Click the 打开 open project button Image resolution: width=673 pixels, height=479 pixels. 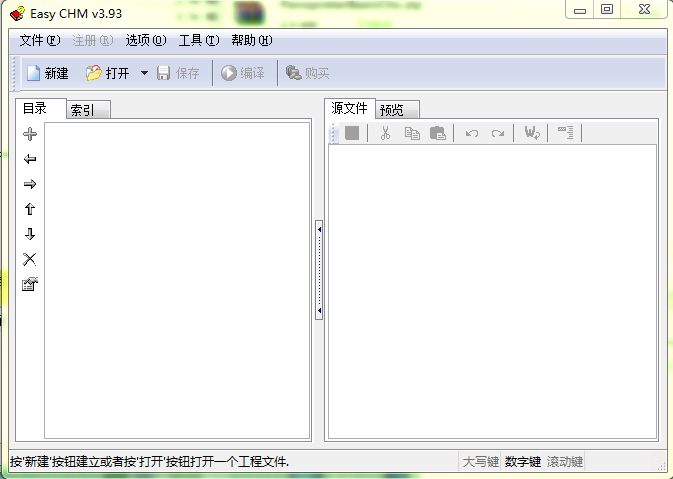tap(108, 73)
